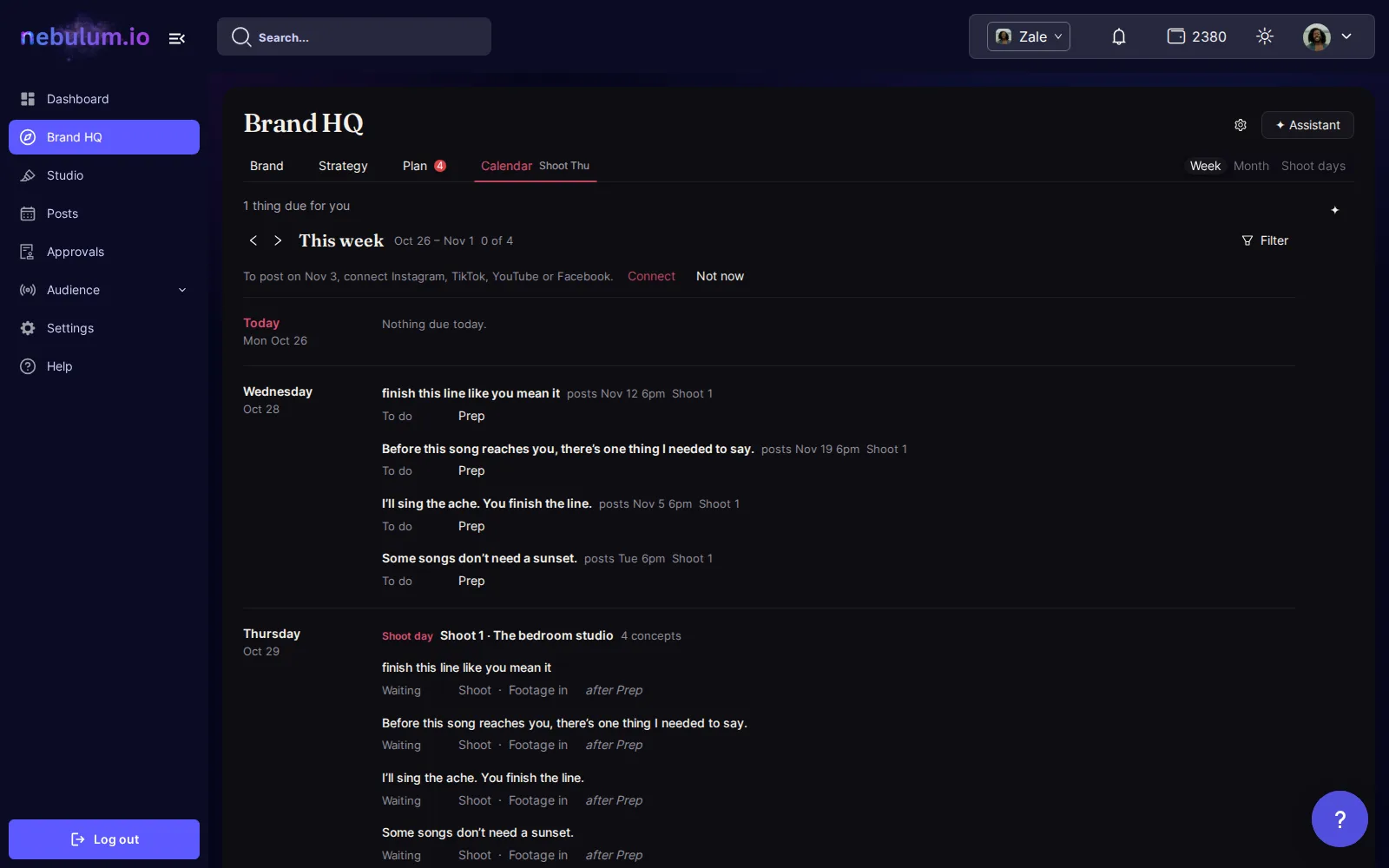Open Studio from the sidebar
This screenshot has height=868, width=1389.
104,175
